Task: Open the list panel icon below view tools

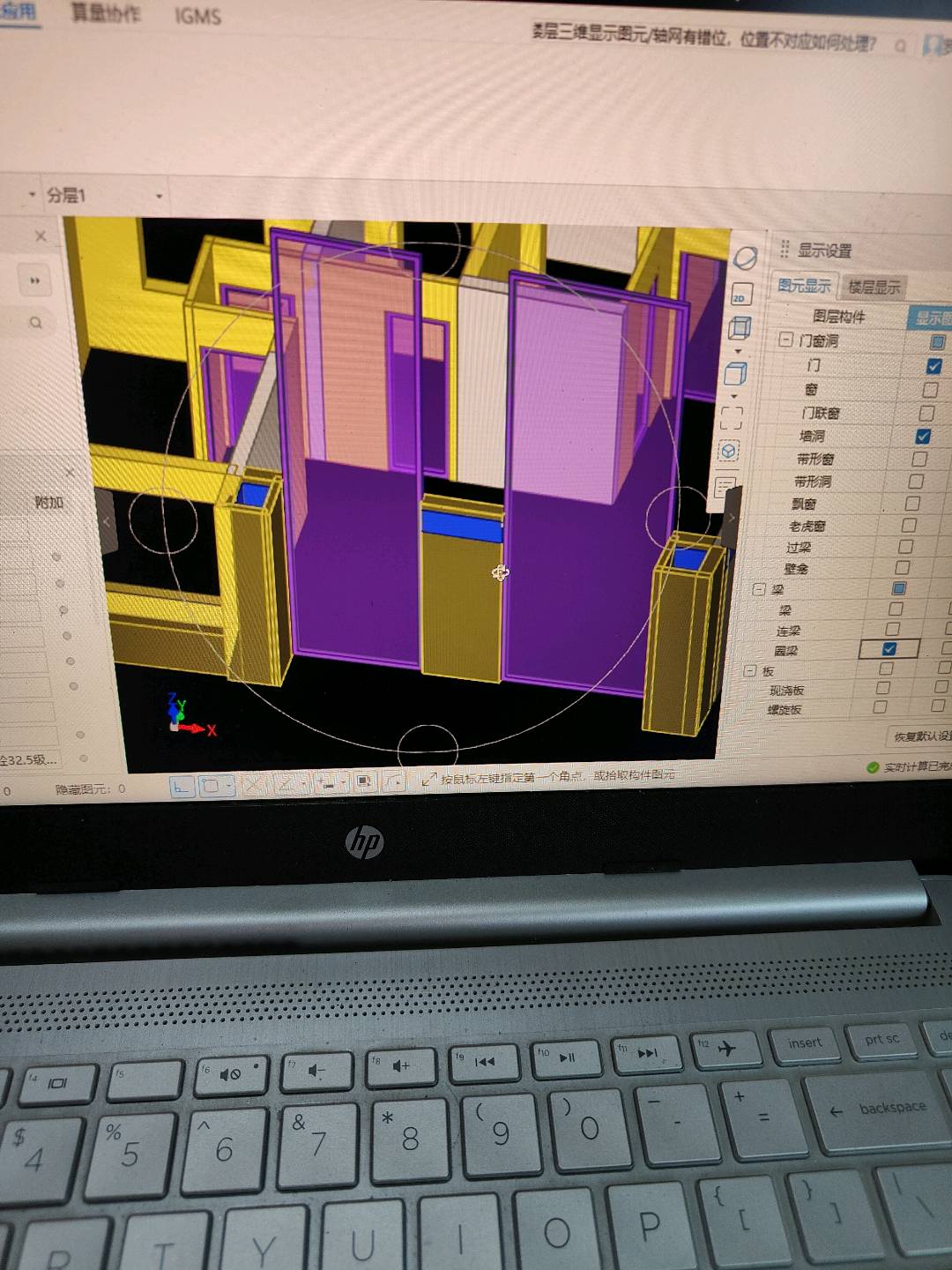Action: (x=725, y=486)
